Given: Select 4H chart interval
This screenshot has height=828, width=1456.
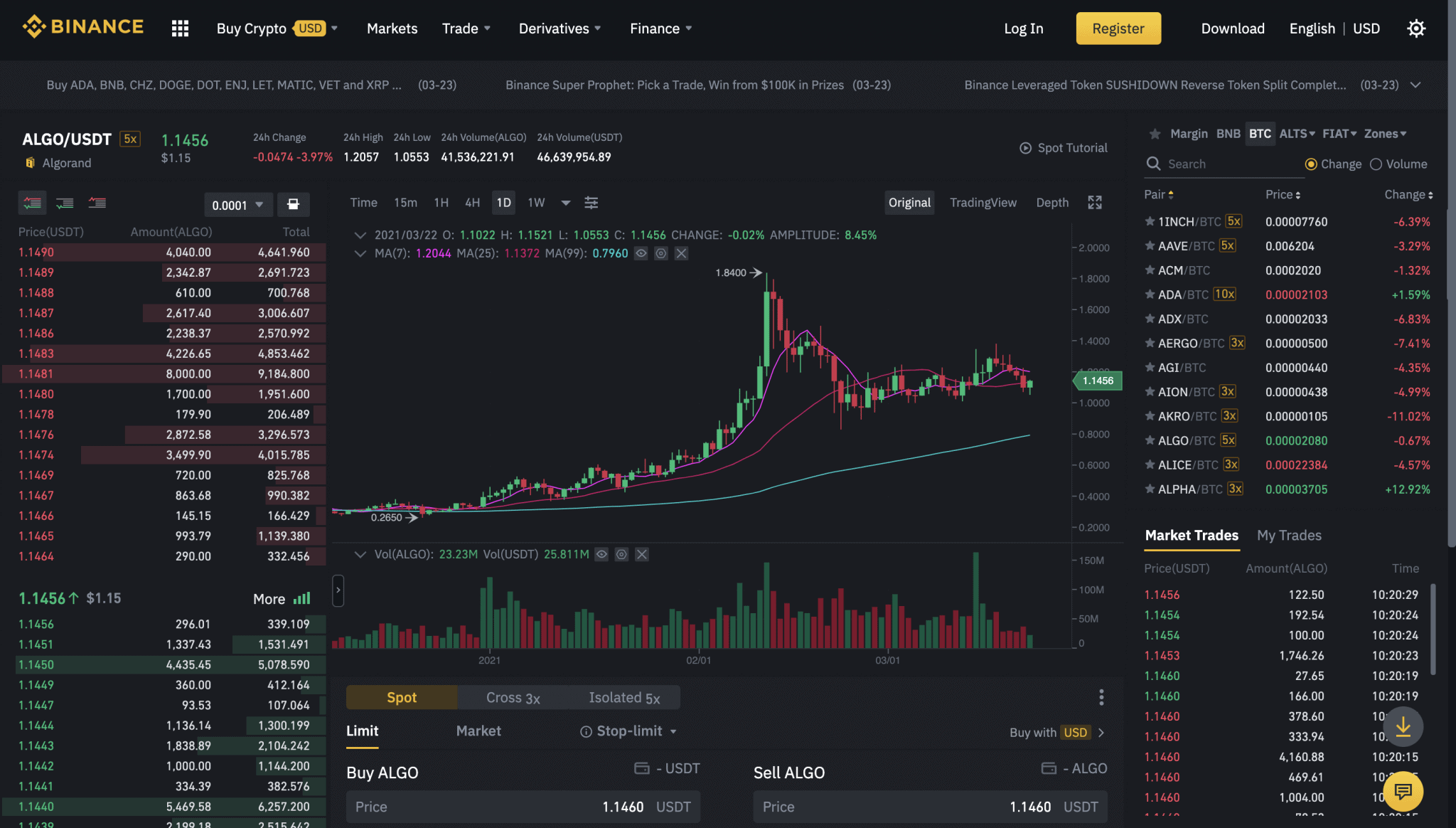Looking at the screenshot, I should pyautogui.click(x=472, y=203).
